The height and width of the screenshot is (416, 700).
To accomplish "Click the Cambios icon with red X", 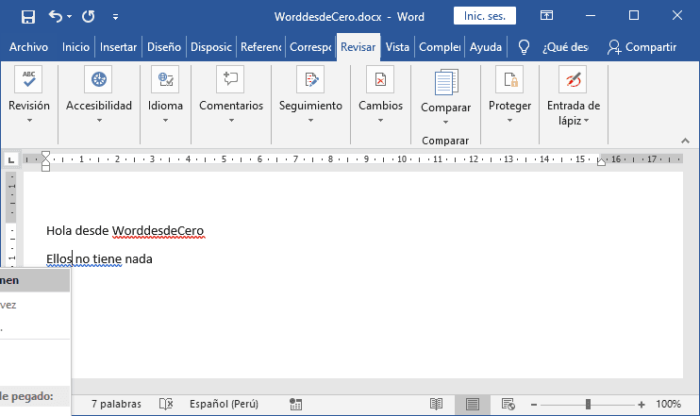I will [380, 79].
